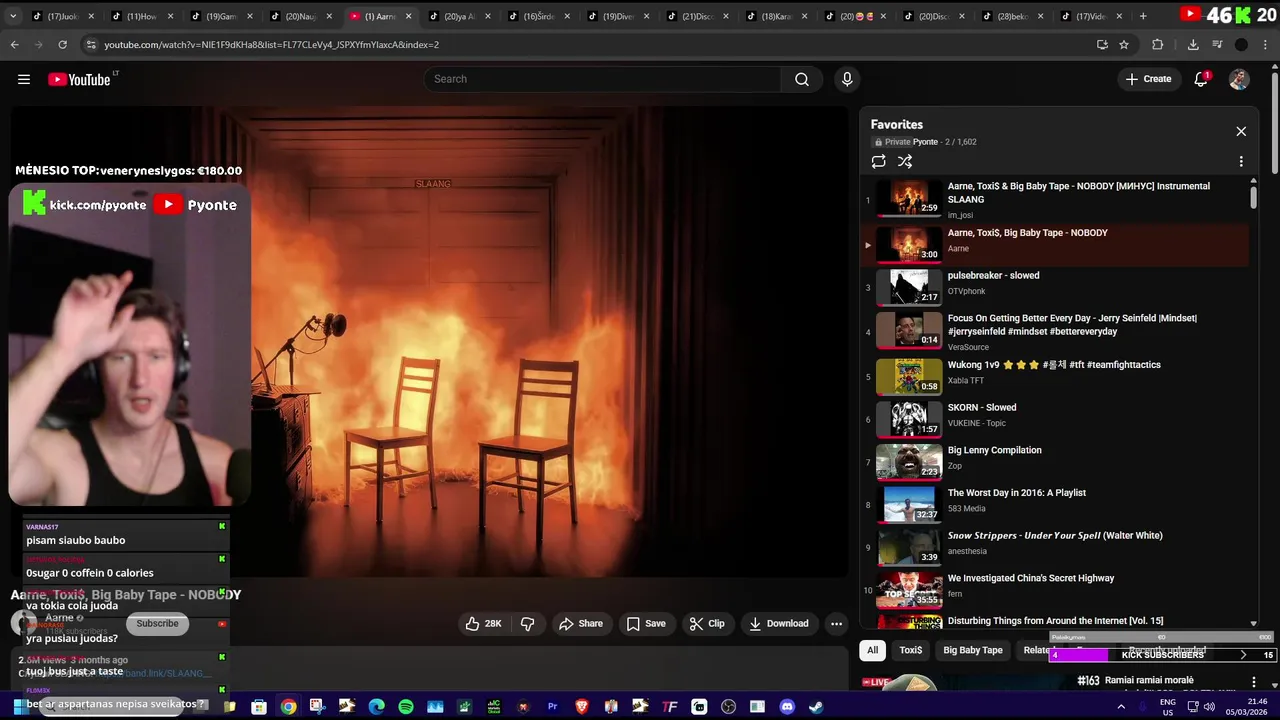The image size is (1280, 720).
Task: Save the video to a playlist
Action: (x=646, y=623)
